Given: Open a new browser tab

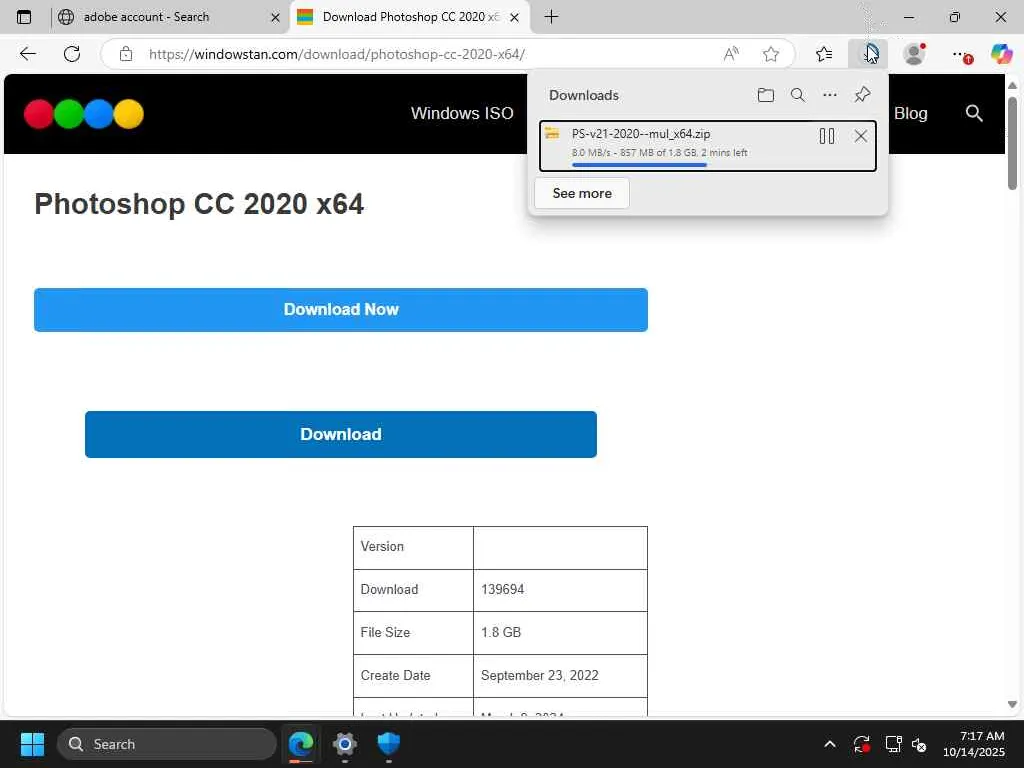Looking at the screenshot, I should pos(551,17).
